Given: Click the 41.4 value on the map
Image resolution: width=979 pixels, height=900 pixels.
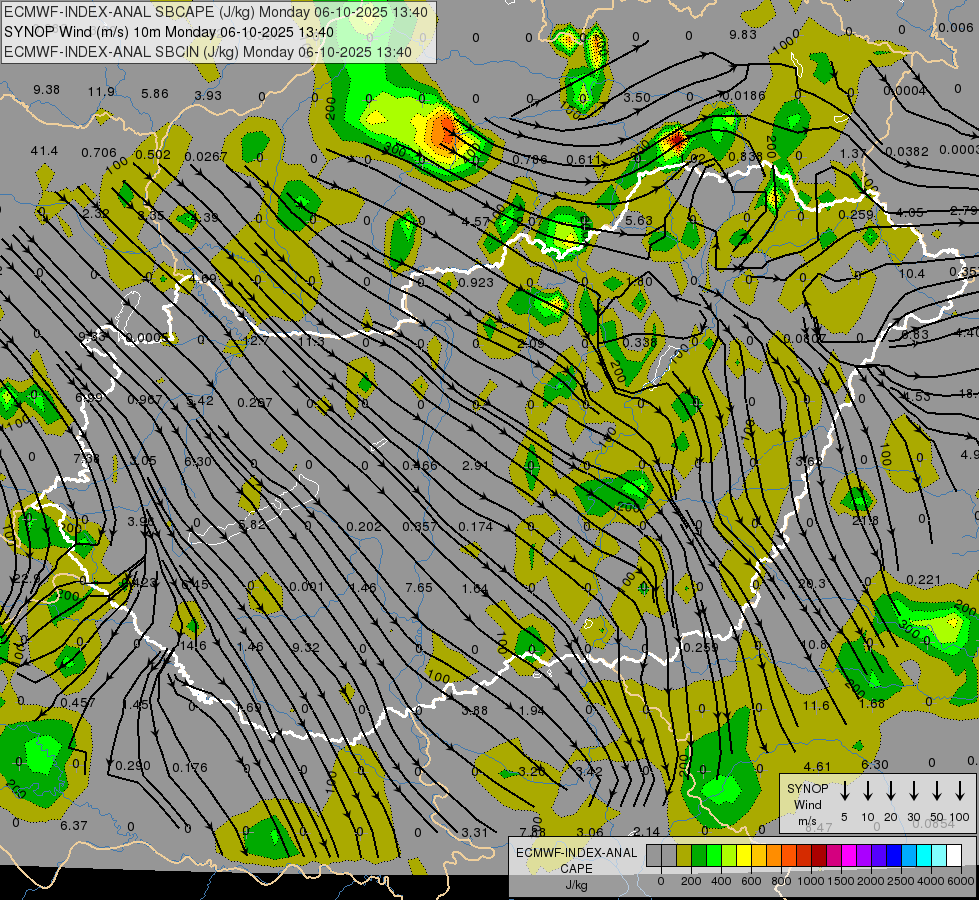Looking at the screenshot, I should (44, 151).
